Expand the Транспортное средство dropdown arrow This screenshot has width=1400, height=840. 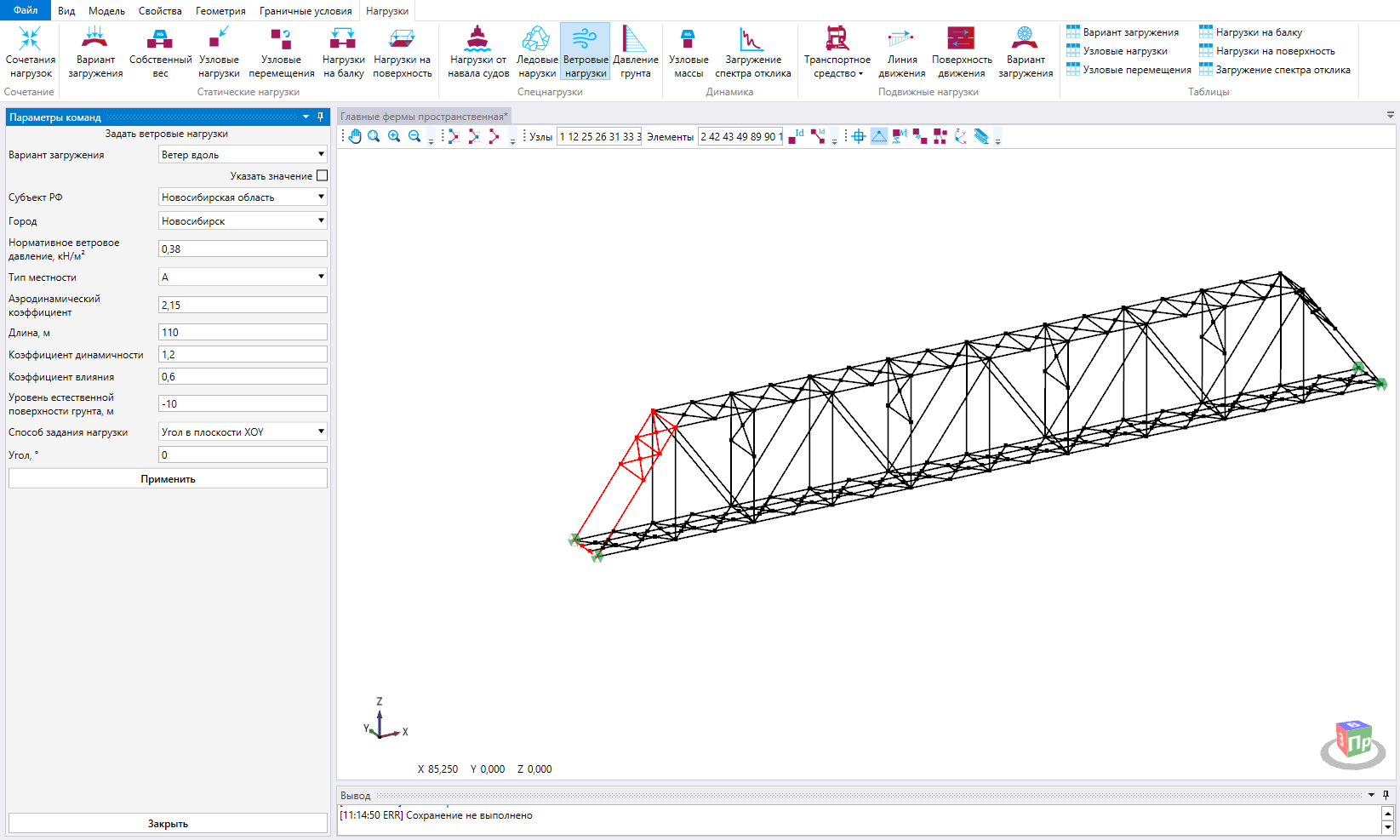point(860,74)
